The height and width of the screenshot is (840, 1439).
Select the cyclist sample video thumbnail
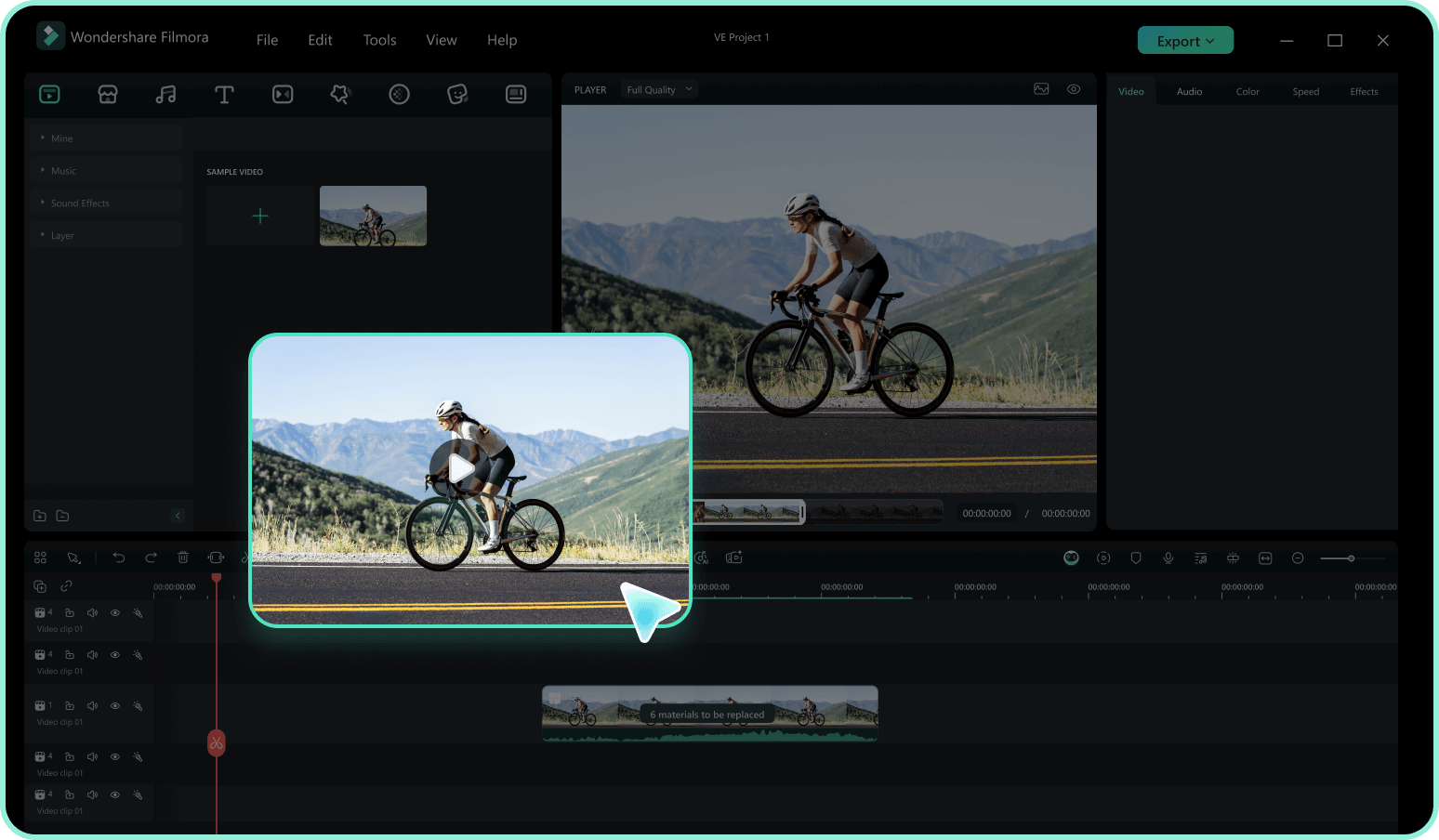[373, 216]
